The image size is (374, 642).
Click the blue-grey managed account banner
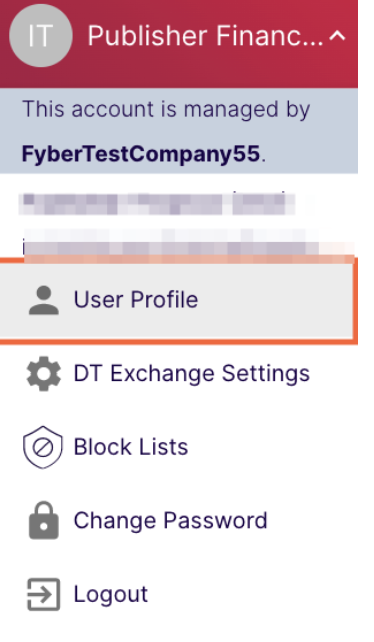pos(179,131)
